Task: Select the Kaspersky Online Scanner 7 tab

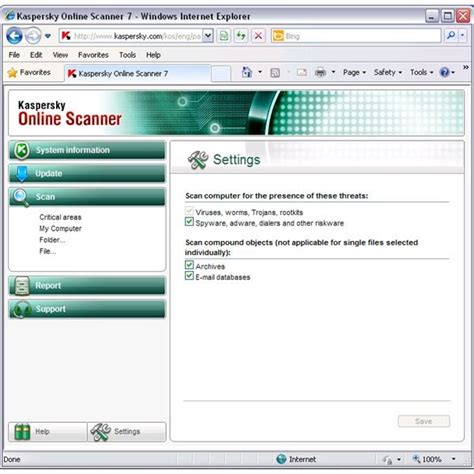Action: click(137, 73)
